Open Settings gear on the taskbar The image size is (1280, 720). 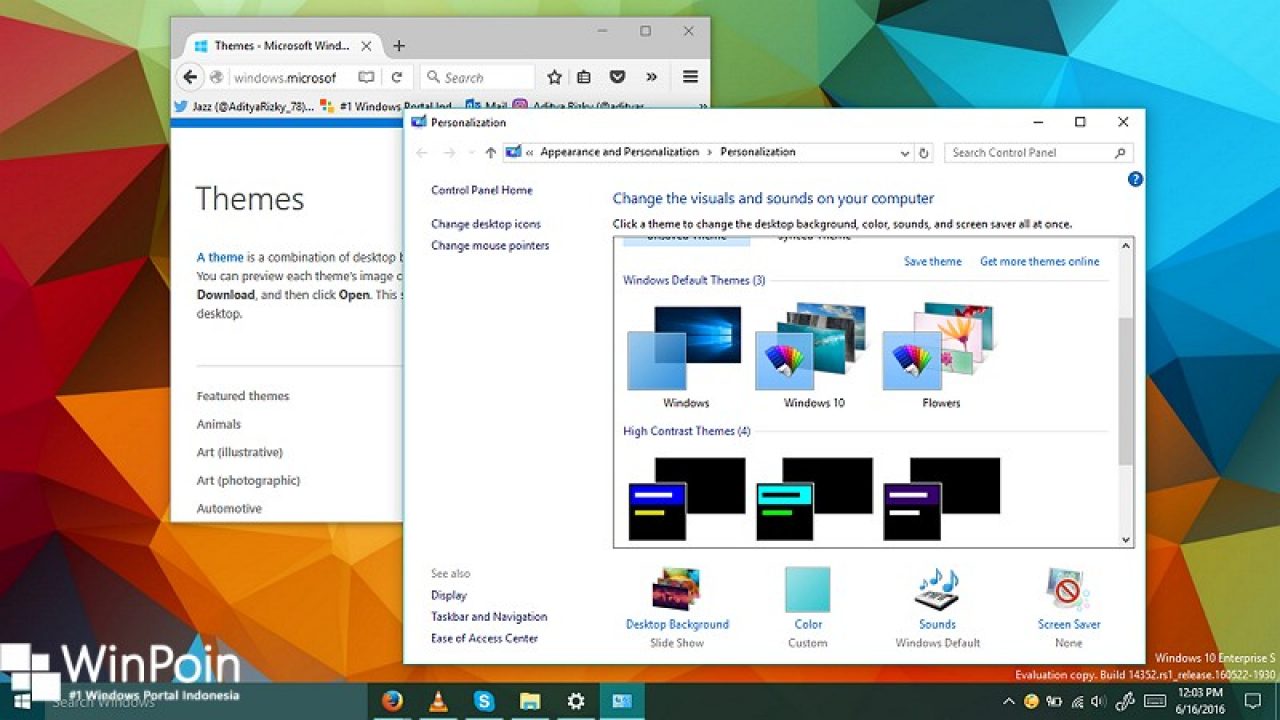tap(576, 701)
